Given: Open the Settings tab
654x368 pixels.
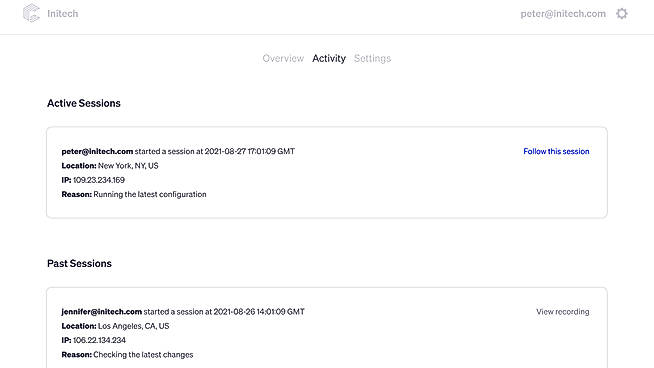Looking at the screenshot, I should (x=372, y=58).
